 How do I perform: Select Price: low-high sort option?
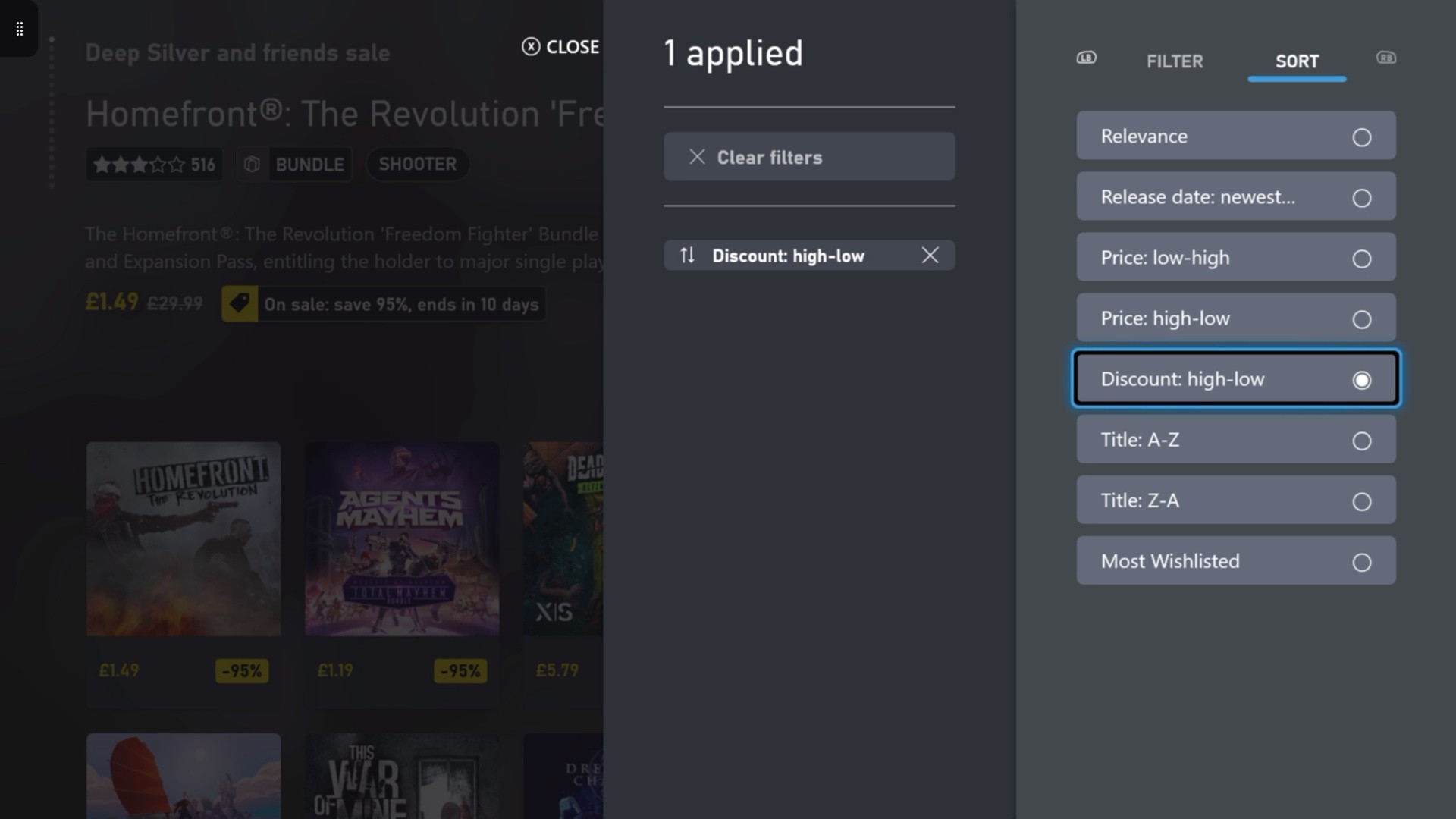point(1235,258)
